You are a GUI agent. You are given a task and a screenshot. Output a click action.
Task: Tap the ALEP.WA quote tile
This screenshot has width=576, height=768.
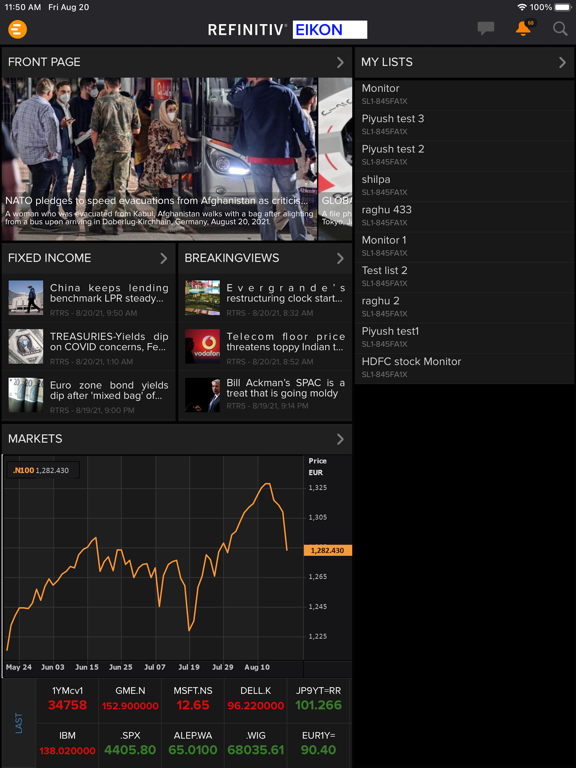(193, 745)
